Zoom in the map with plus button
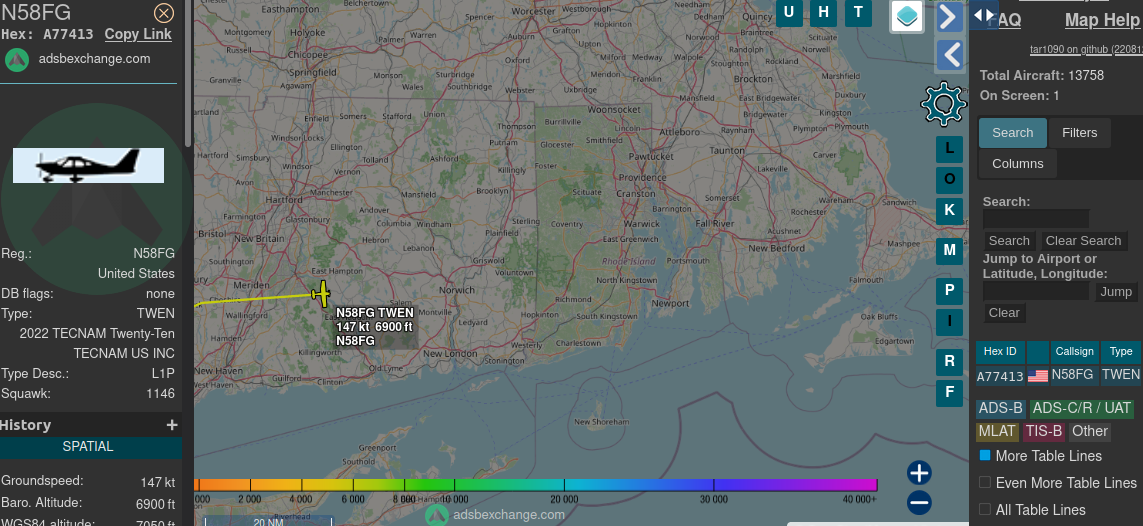Image resolution: width=1143 pixels, height=526 pixels. pos(919,473)
